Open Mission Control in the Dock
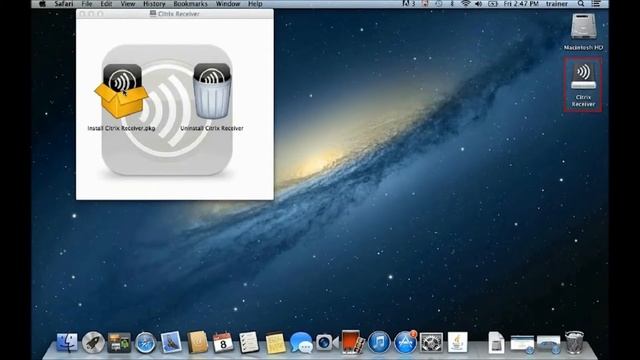Screen dimensions: 640x360 (x=119, y=342)
